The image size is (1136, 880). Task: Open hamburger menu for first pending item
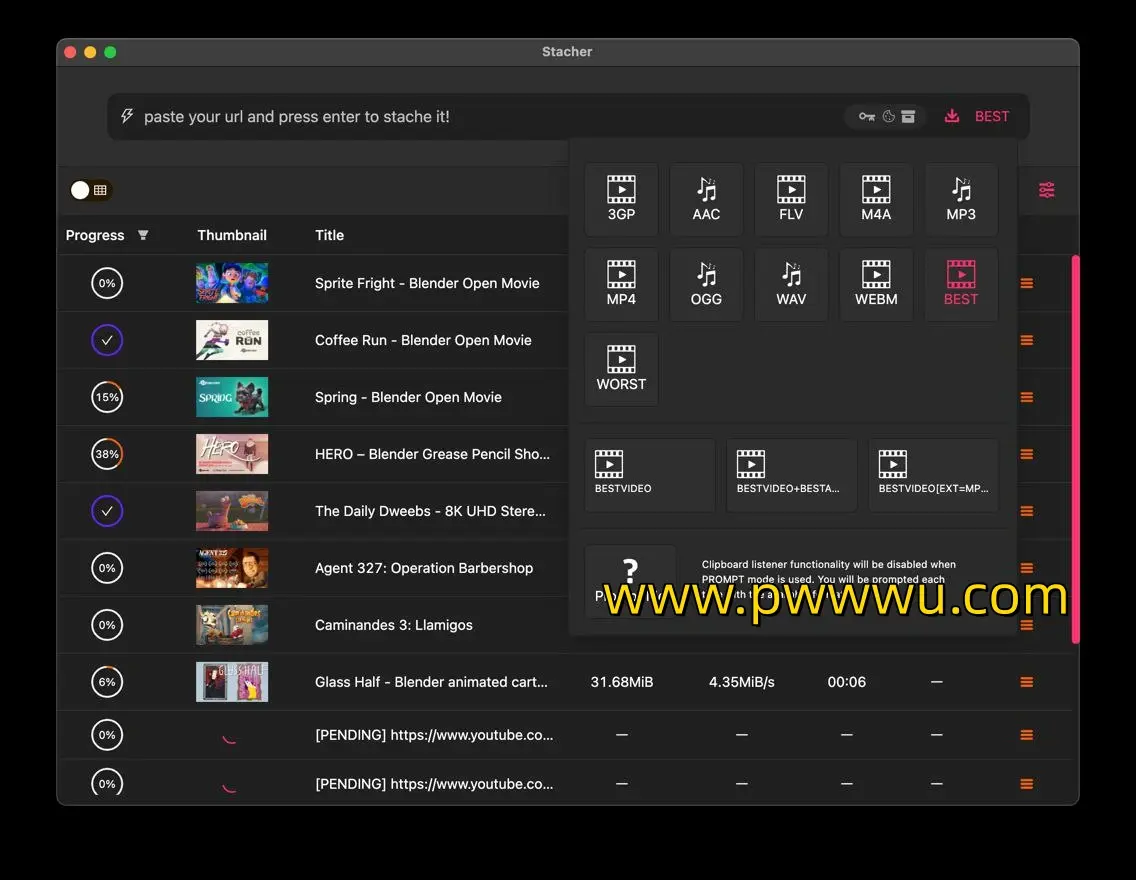pos(1026,735)
